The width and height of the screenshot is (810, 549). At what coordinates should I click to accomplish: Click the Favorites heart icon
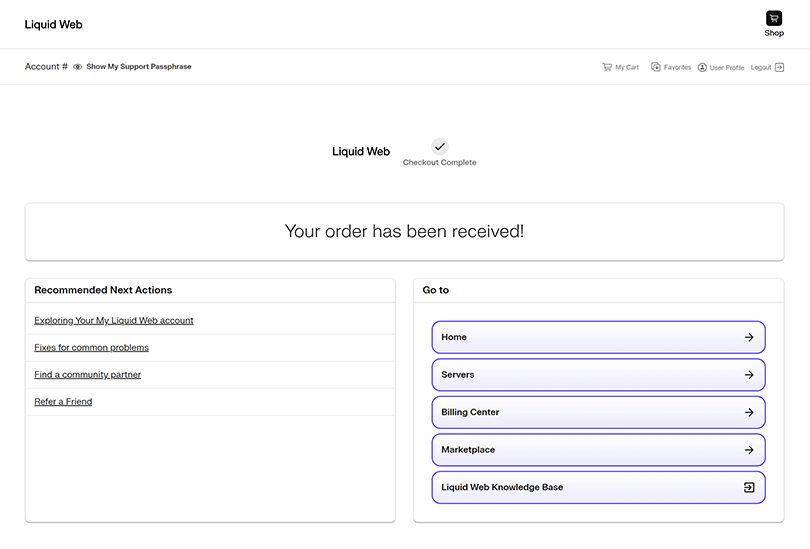pos(656,67)
